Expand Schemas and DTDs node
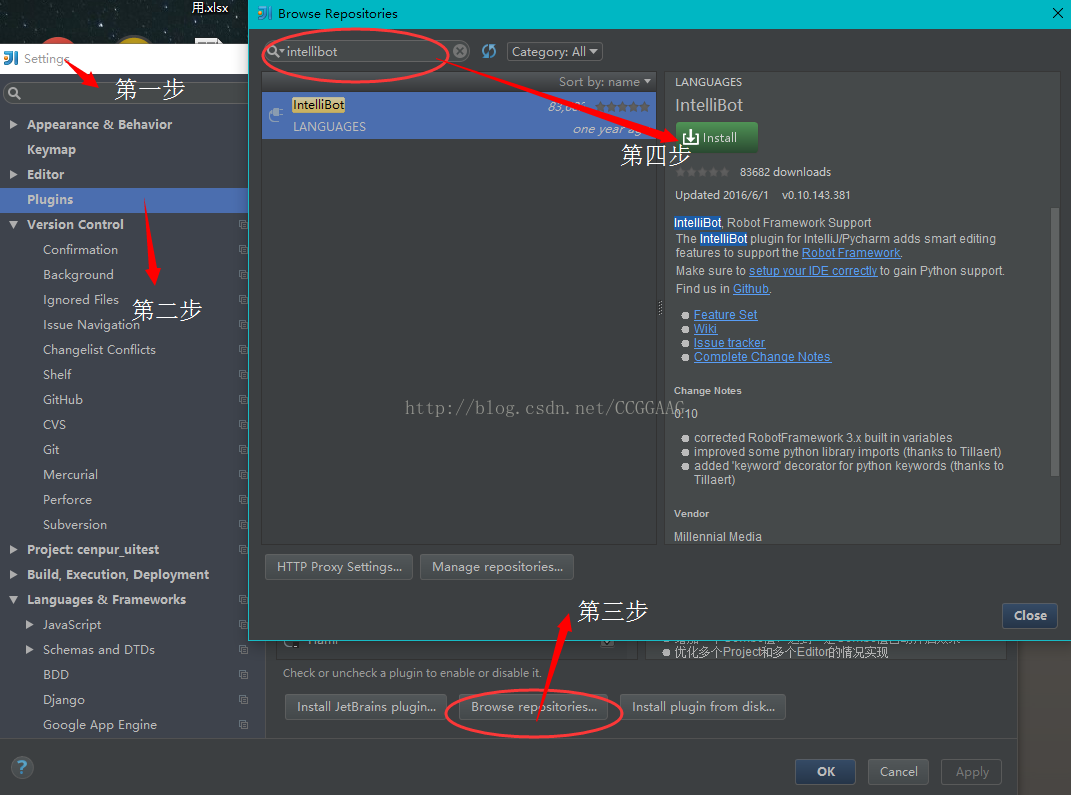Screen dimensions: 1071x795 point(29,650)
